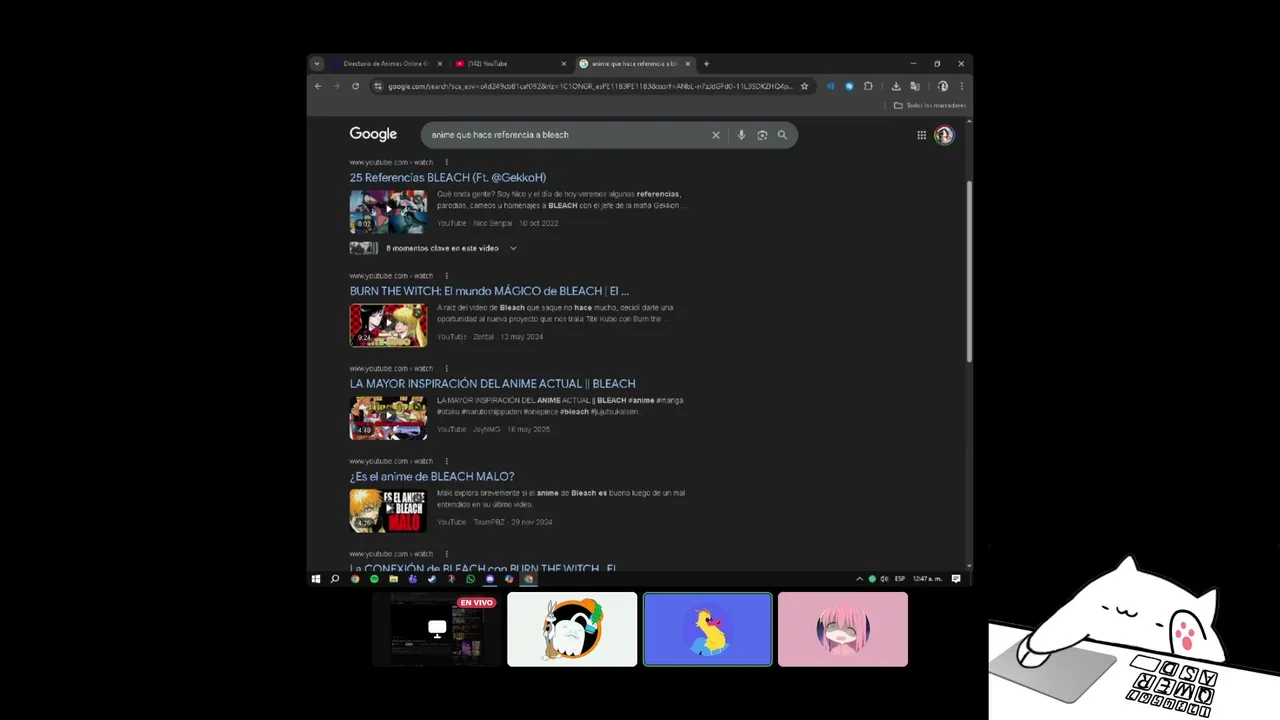Close the Directorio de Animes tab
Viewport: 1280px width, 720px height.
point(439,64)
